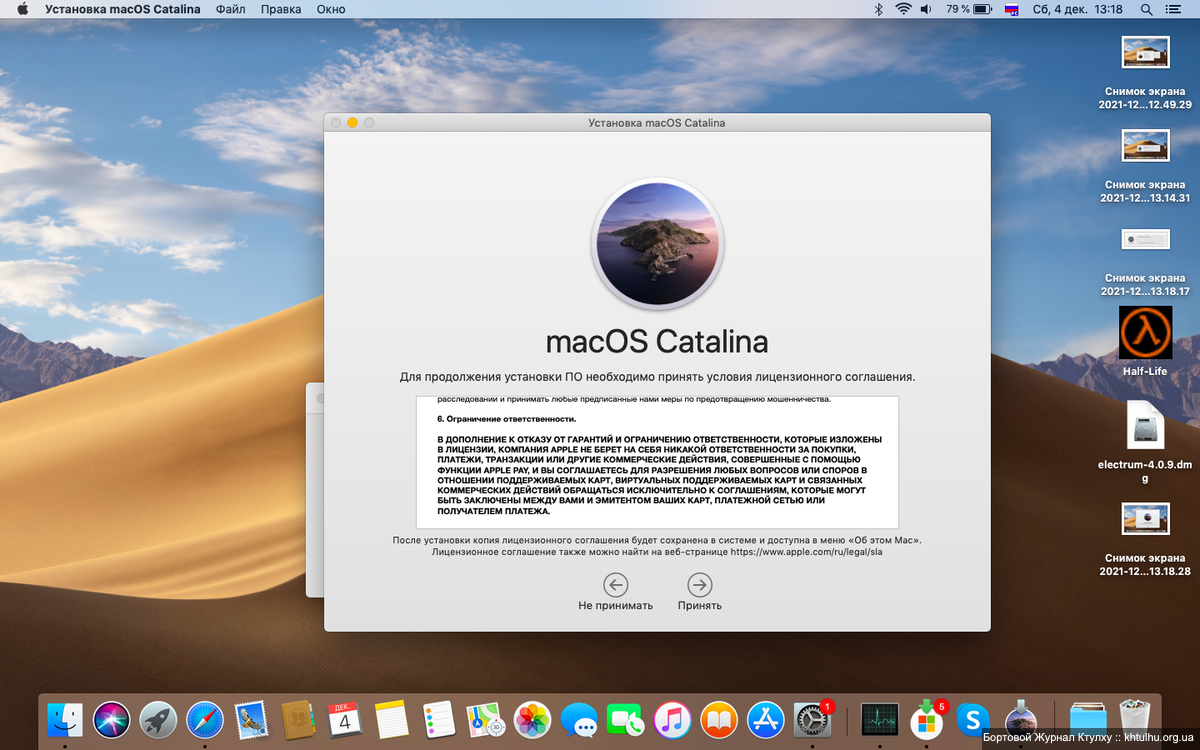Minimize the Установка macOS Catalina window
This screenshot has width=1200, height=750.
click(x=352, y=123)
